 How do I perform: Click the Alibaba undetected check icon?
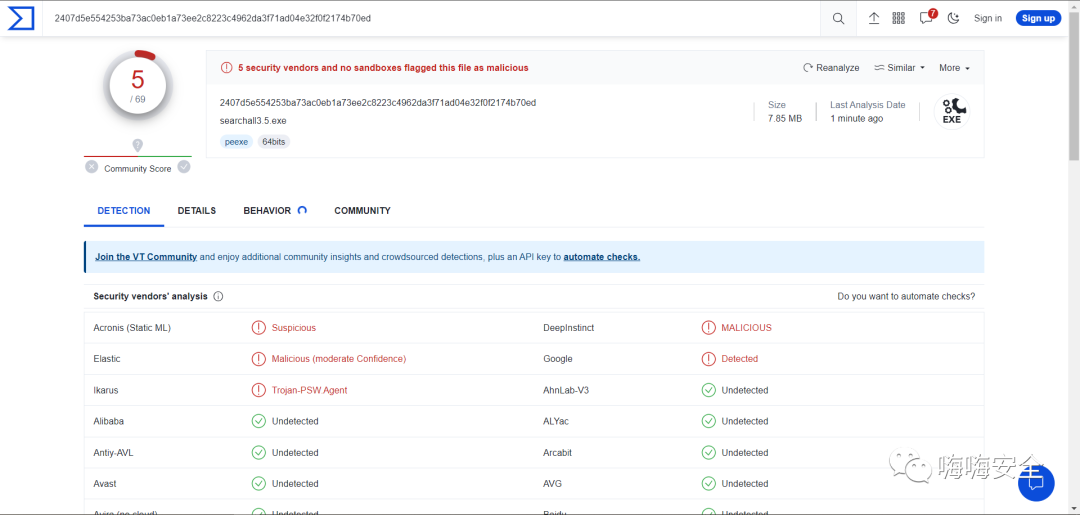coord(258,421)
